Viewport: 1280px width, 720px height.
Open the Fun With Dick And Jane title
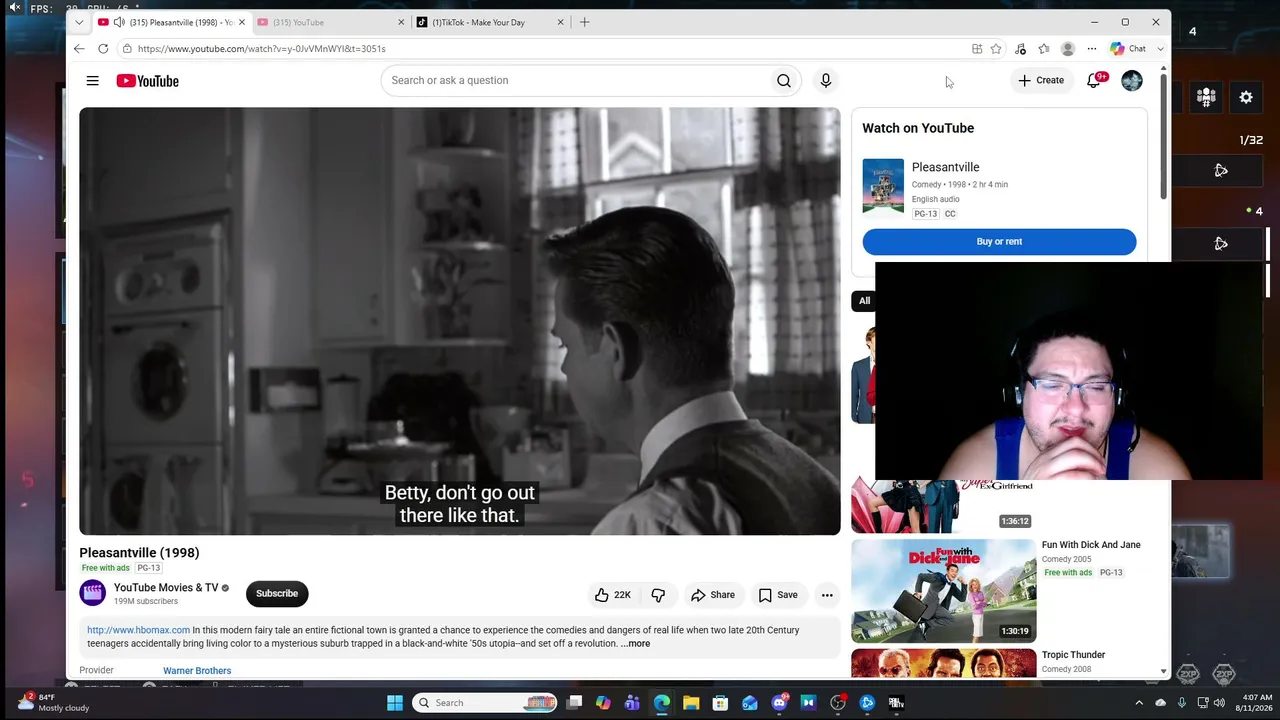(x=1091, y=545)
